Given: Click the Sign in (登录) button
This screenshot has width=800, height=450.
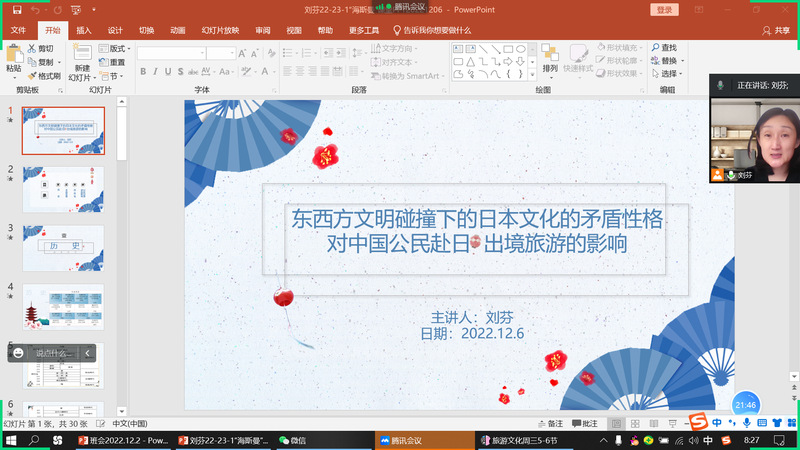Looking at the screenshot, I should pos(665,9).
